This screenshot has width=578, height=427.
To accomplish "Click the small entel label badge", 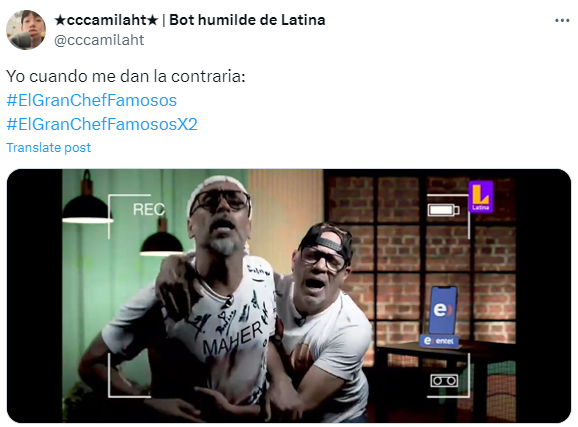I will [x=439, y=341].
